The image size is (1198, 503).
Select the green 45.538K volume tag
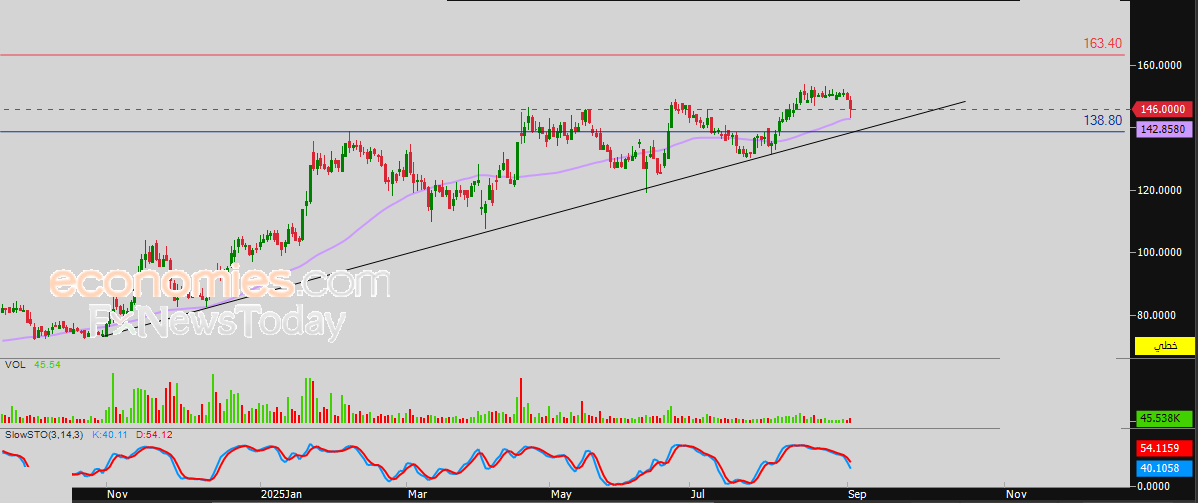1165,418
